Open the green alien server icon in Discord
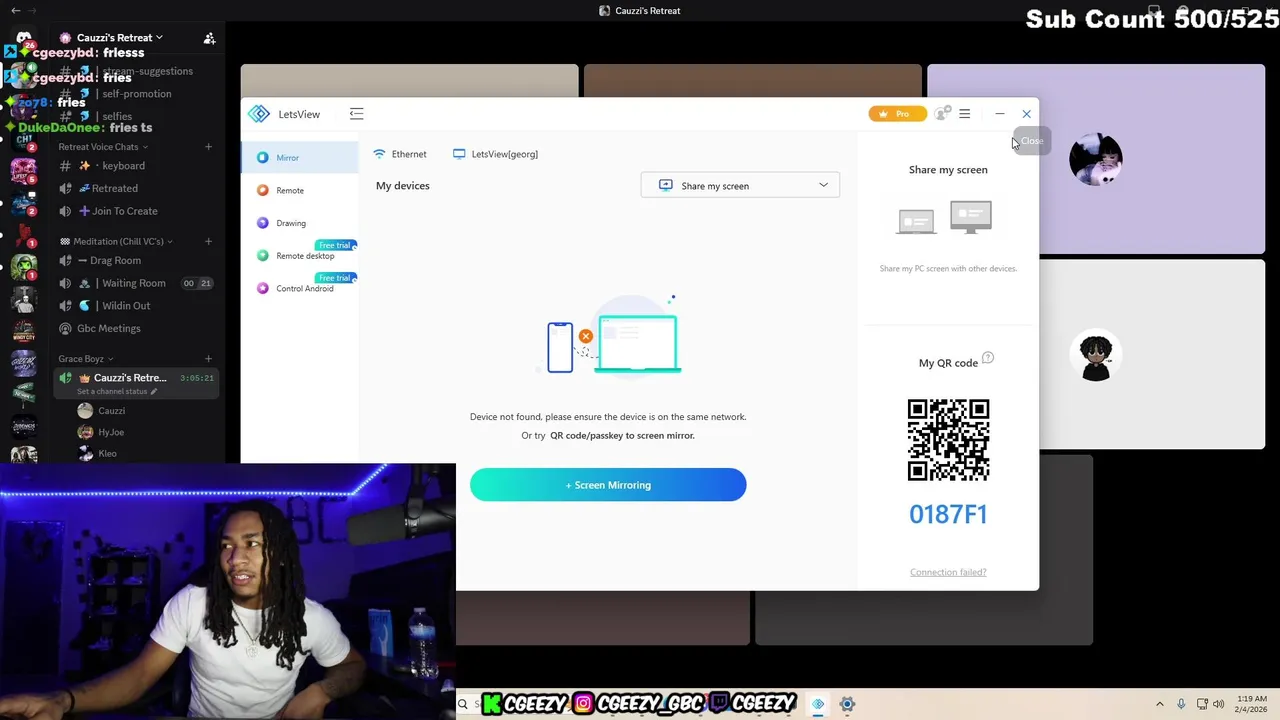The width and height of the screenshot is (1280, 720). (24, 266)
